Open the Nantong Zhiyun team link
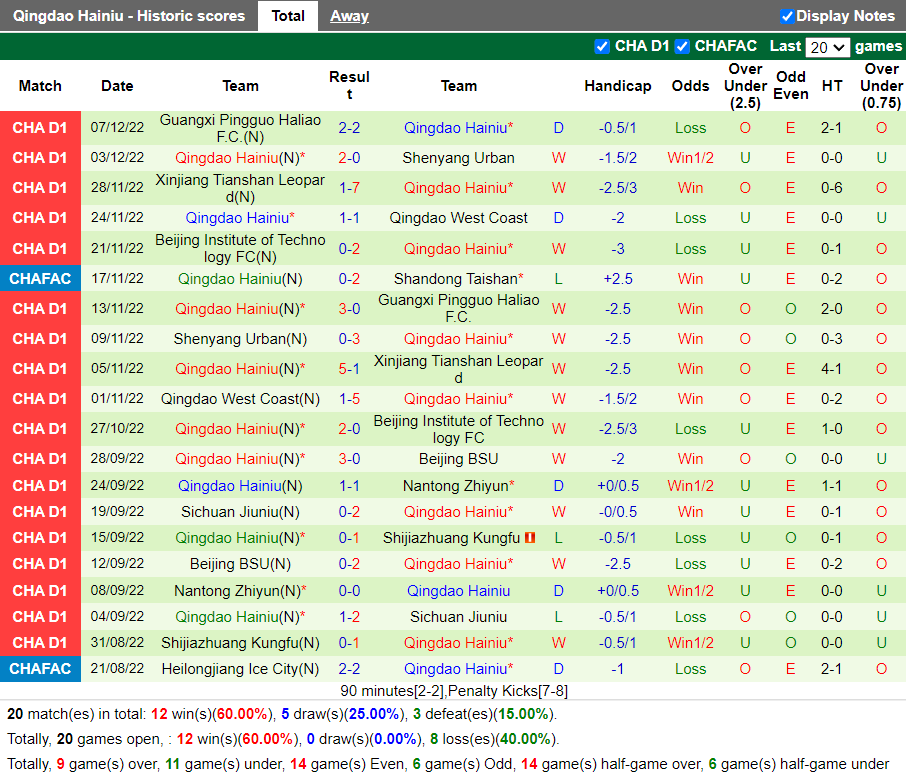The height and width of the screenshot is (775, 906). point(459,488)
